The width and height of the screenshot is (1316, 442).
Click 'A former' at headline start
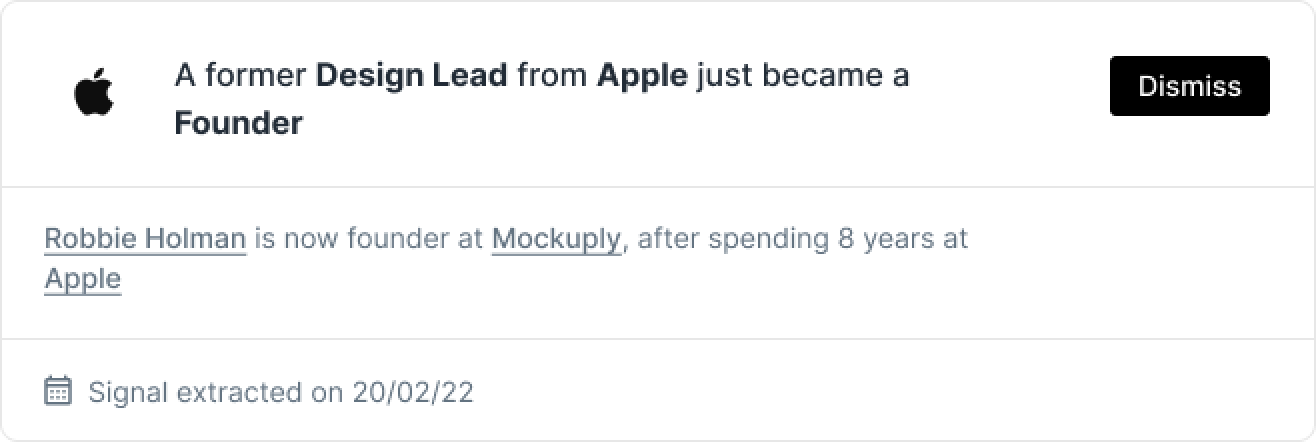point(241,75)
